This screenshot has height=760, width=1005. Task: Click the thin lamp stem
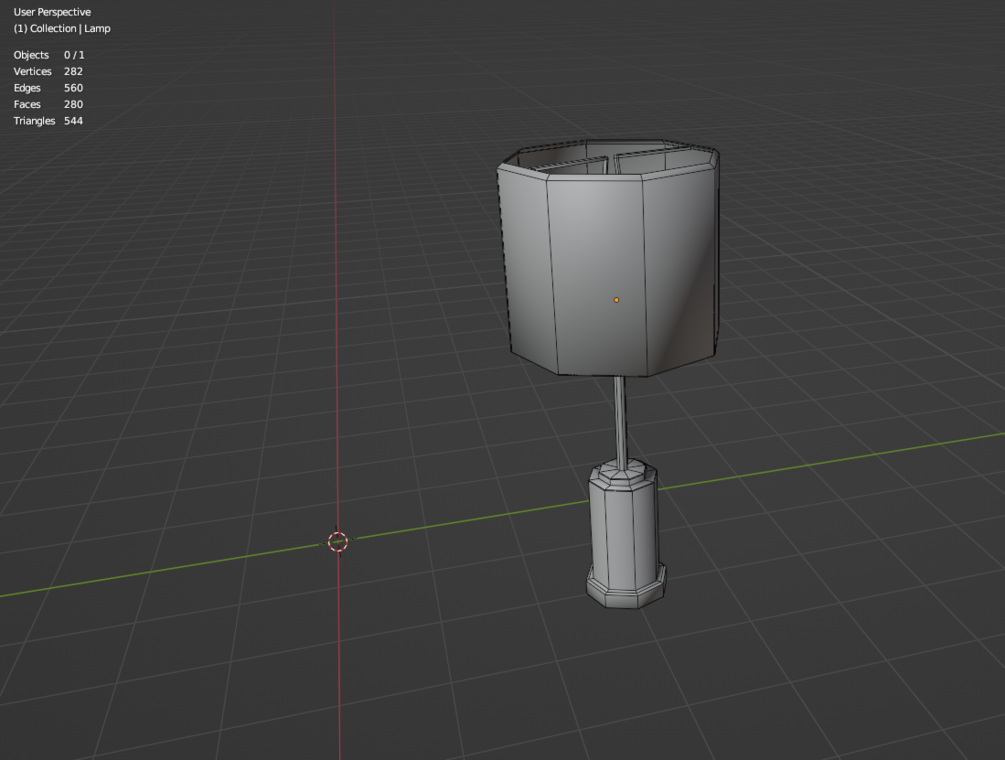[x=620, y=418]
